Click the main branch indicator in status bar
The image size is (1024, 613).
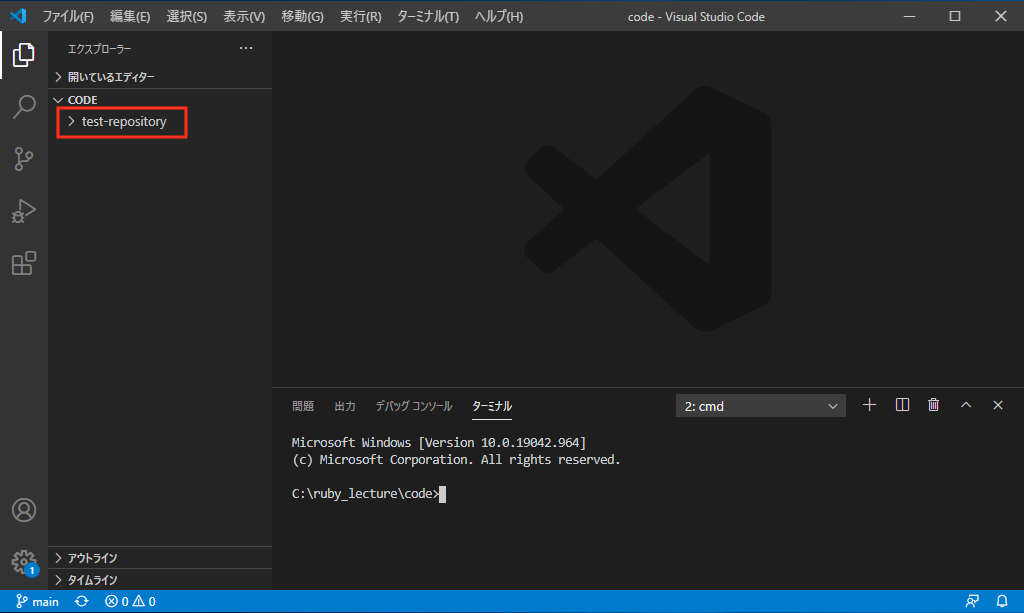[37, 601]
